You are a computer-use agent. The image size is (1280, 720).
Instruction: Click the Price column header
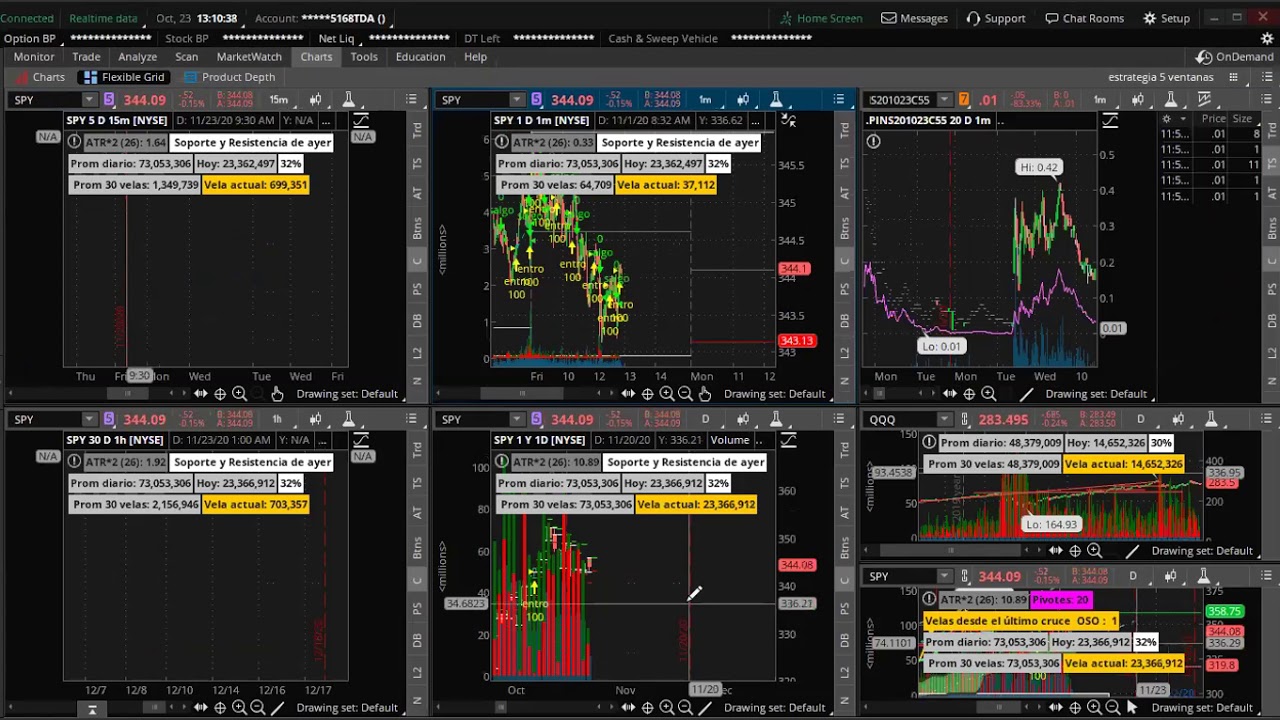click(x=1213, y=118)
